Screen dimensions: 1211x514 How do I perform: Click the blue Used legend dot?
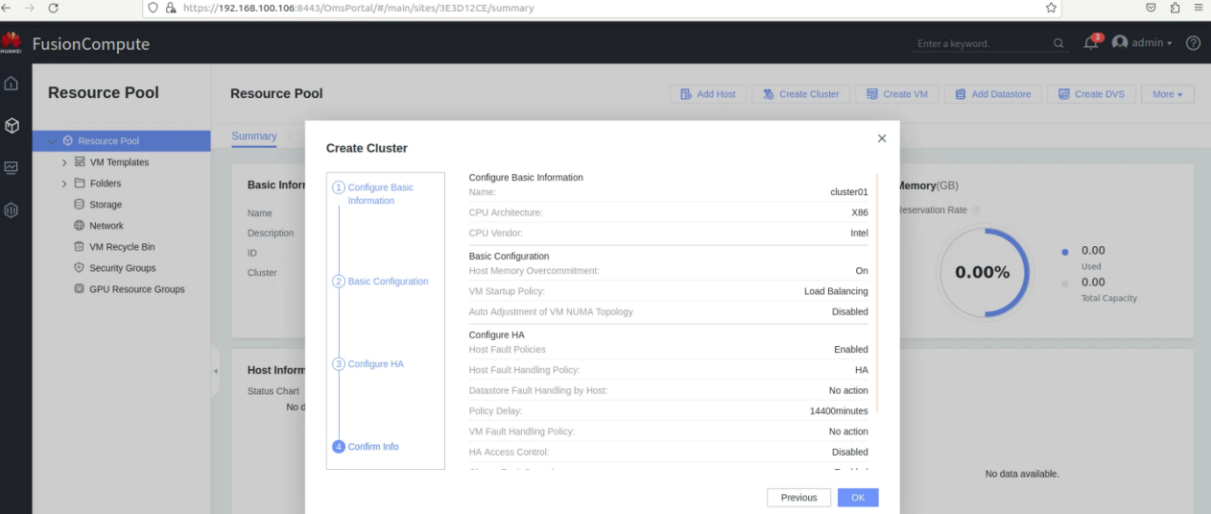tap(1064, 251)
